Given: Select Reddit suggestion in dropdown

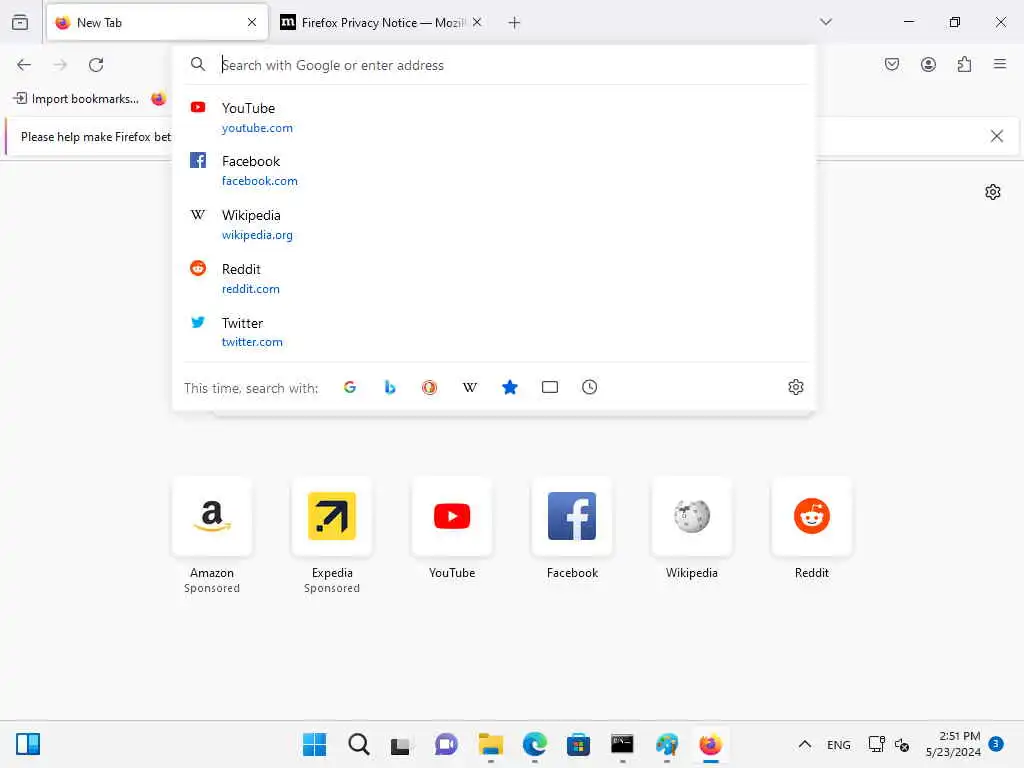Looking at the screenshot, I should [x=496, y=278].
